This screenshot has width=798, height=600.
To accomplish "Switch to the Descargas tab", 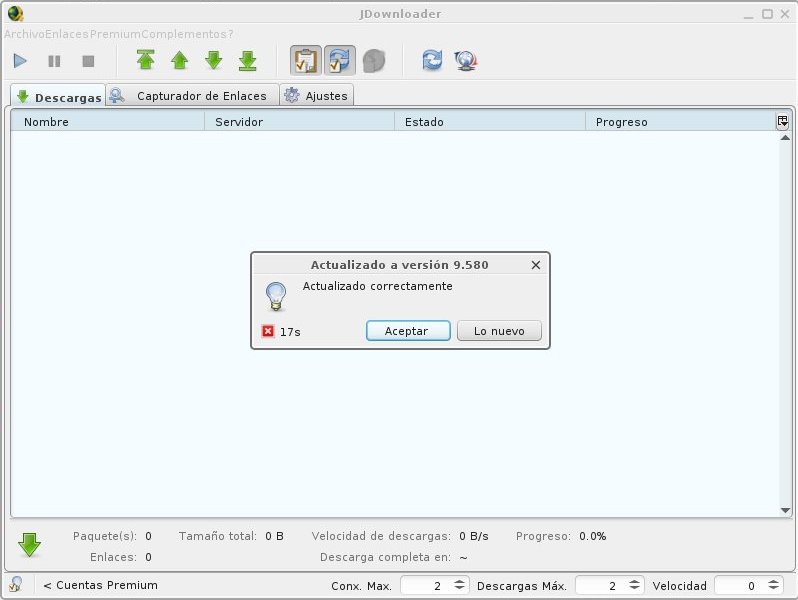I will click(x=59, y=97).
